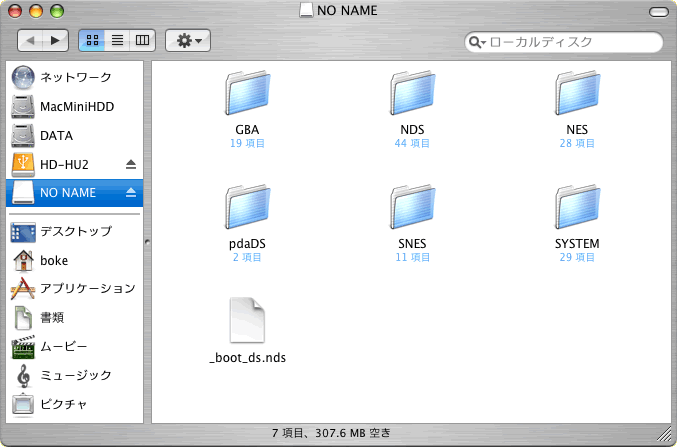The height and width of the screenshot is (447, 677).
Task: Click the 2 項目 count under pdaDS
Action: click(x=247, y=258)
